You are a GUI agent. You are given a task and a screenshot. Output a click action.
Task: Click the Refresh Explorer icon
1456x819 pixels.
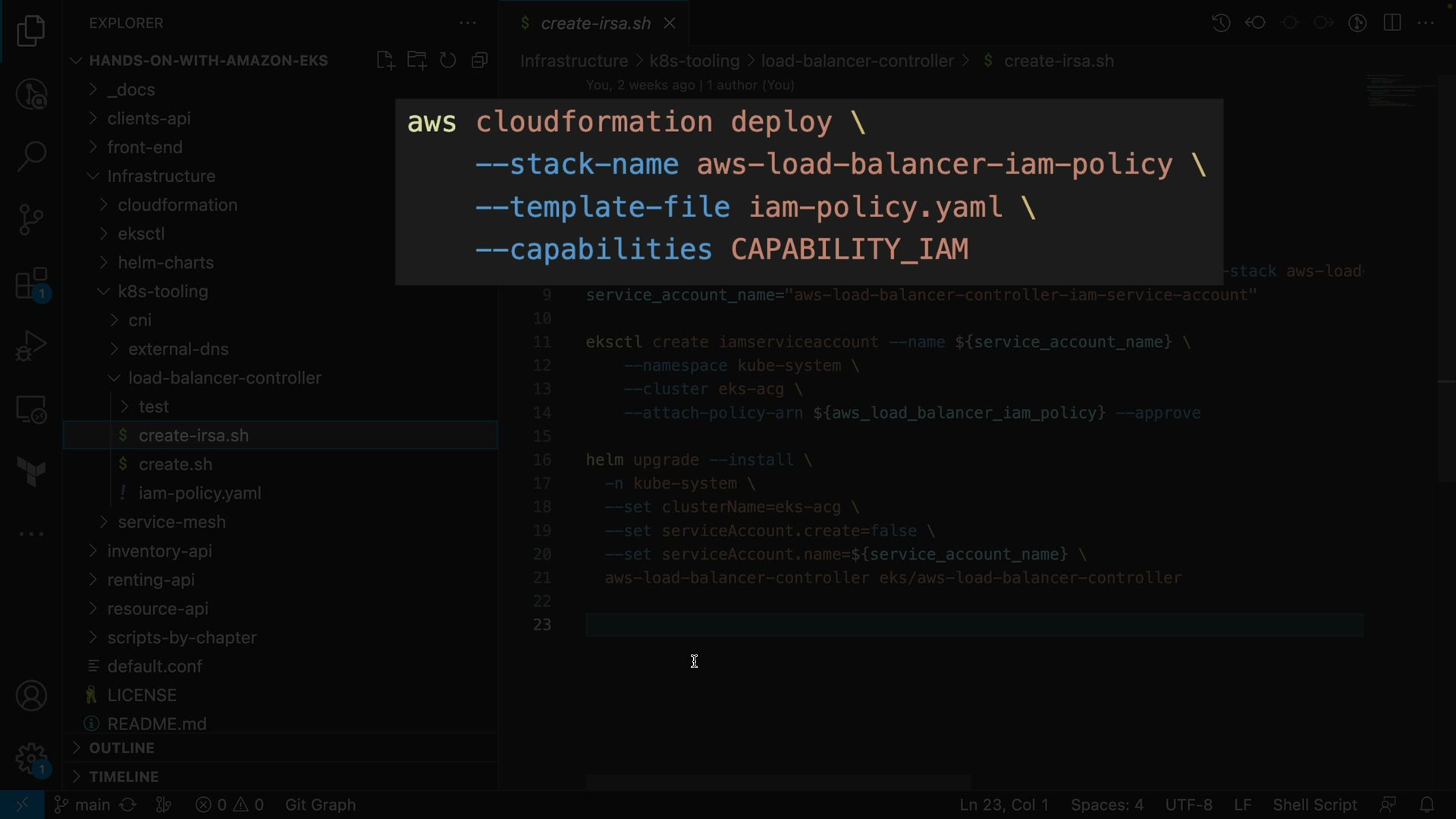pos(448,61)
